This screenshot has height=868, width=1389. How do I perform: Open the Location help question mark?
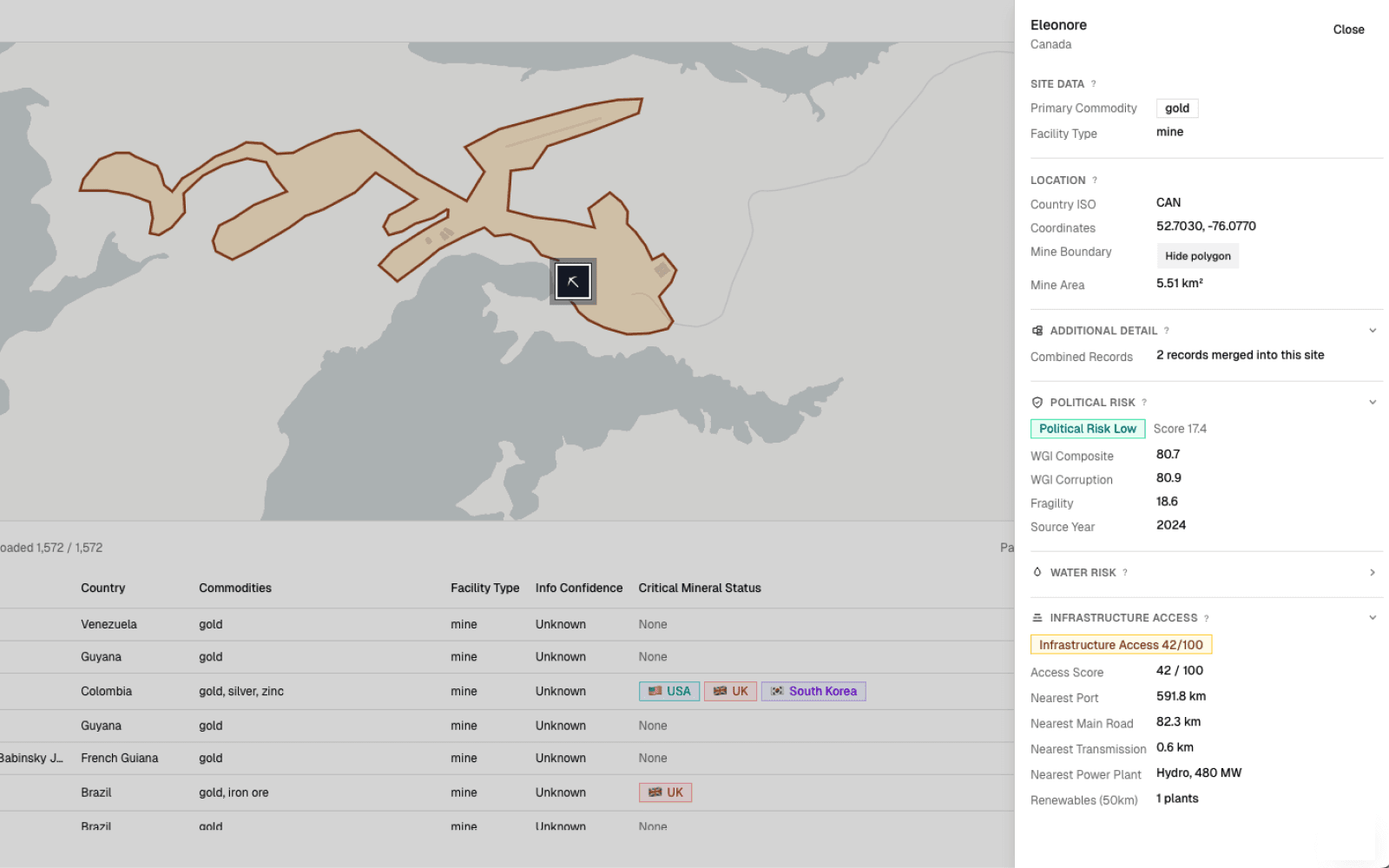[1095, 181]
